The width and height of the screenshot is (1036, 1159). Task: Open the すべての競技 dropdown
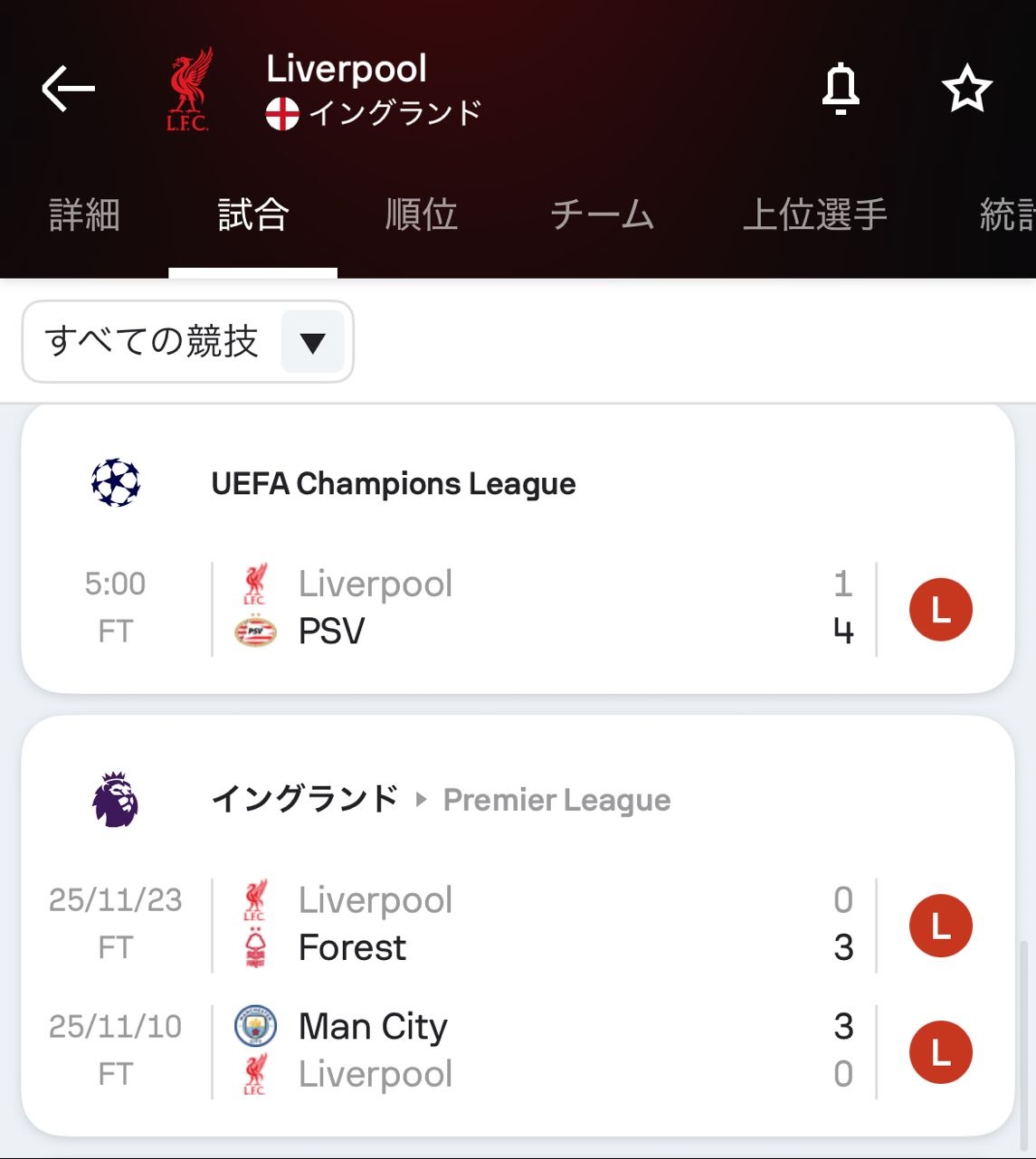coord(152,342)
